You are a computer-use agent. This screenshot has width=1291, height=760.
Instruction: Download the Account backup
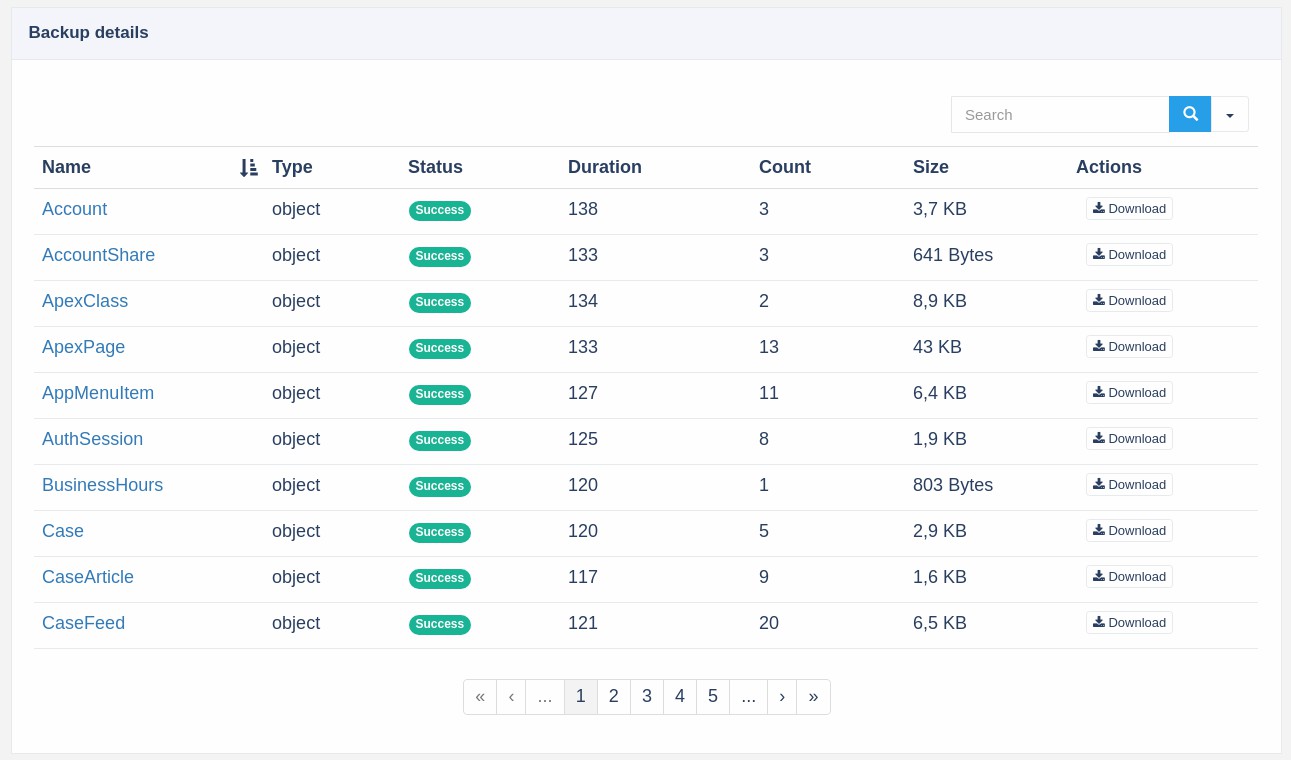coord(1129,208)
